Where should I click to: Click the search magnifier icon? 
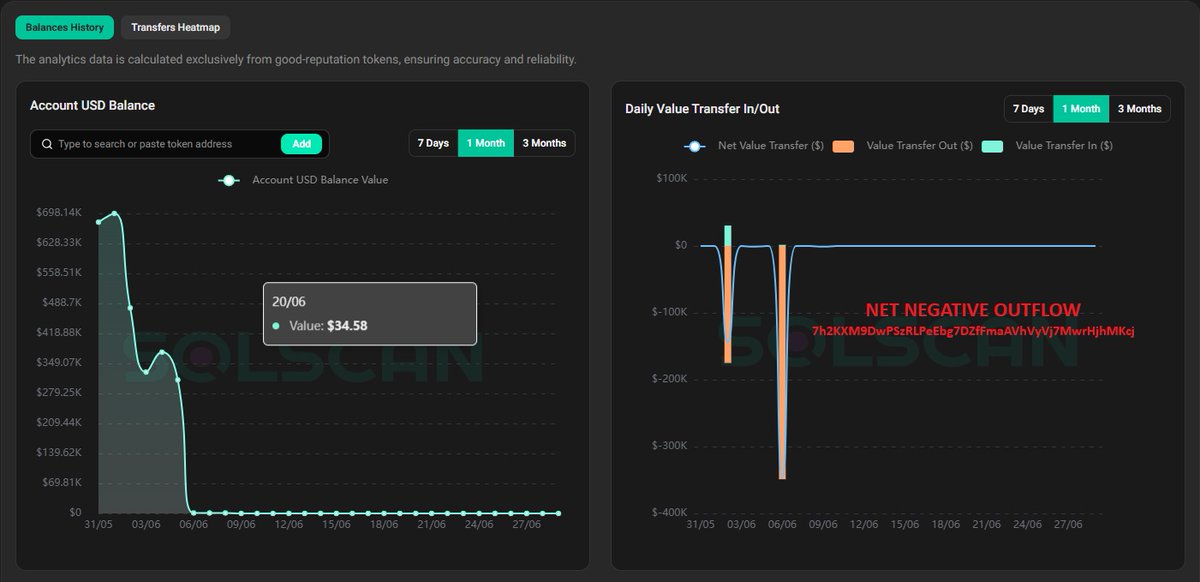pyautogui.click(x=46, y=144)
